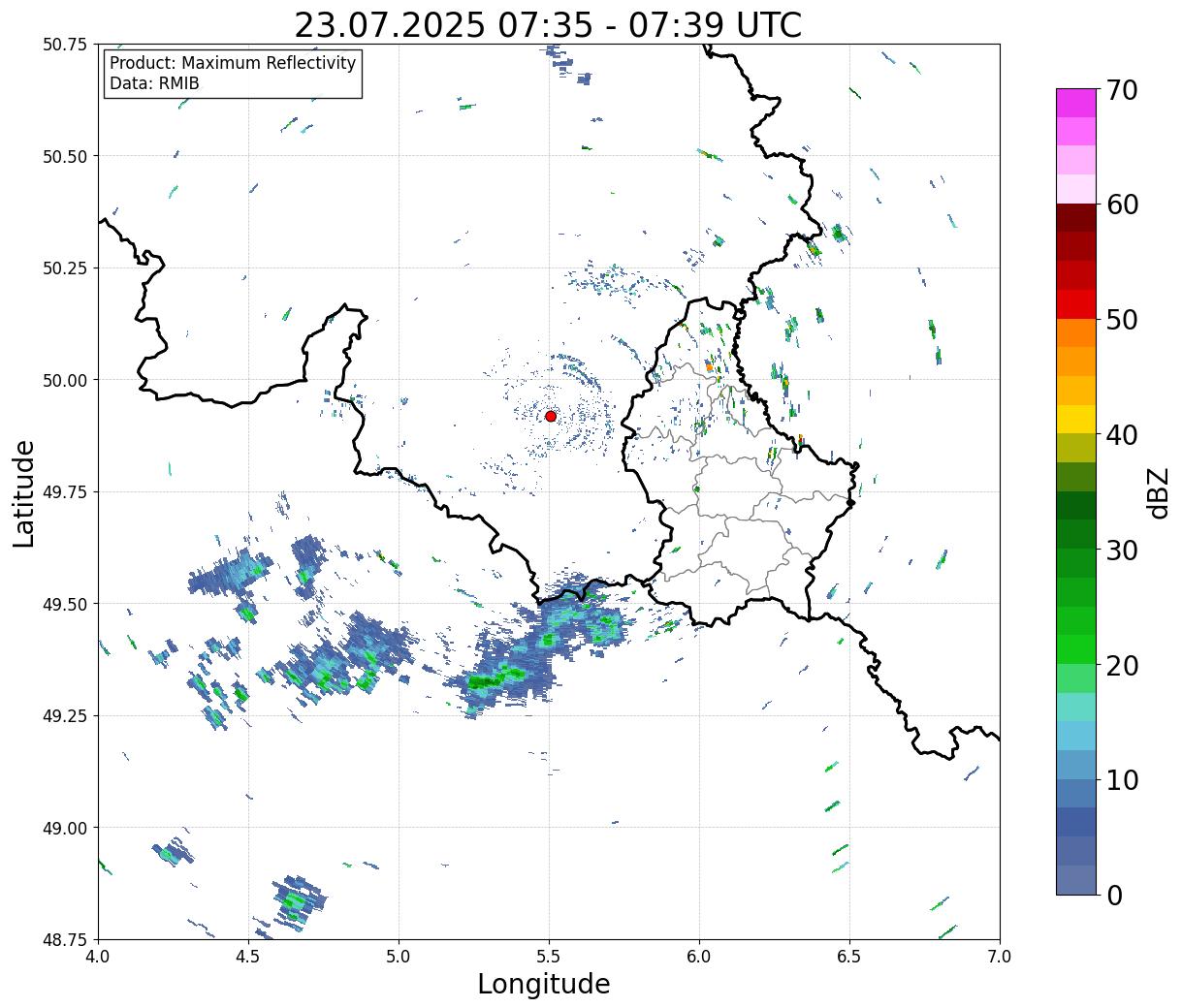
Task: Click the latitude tick label 50.25
Action: (x=65, y=268)
